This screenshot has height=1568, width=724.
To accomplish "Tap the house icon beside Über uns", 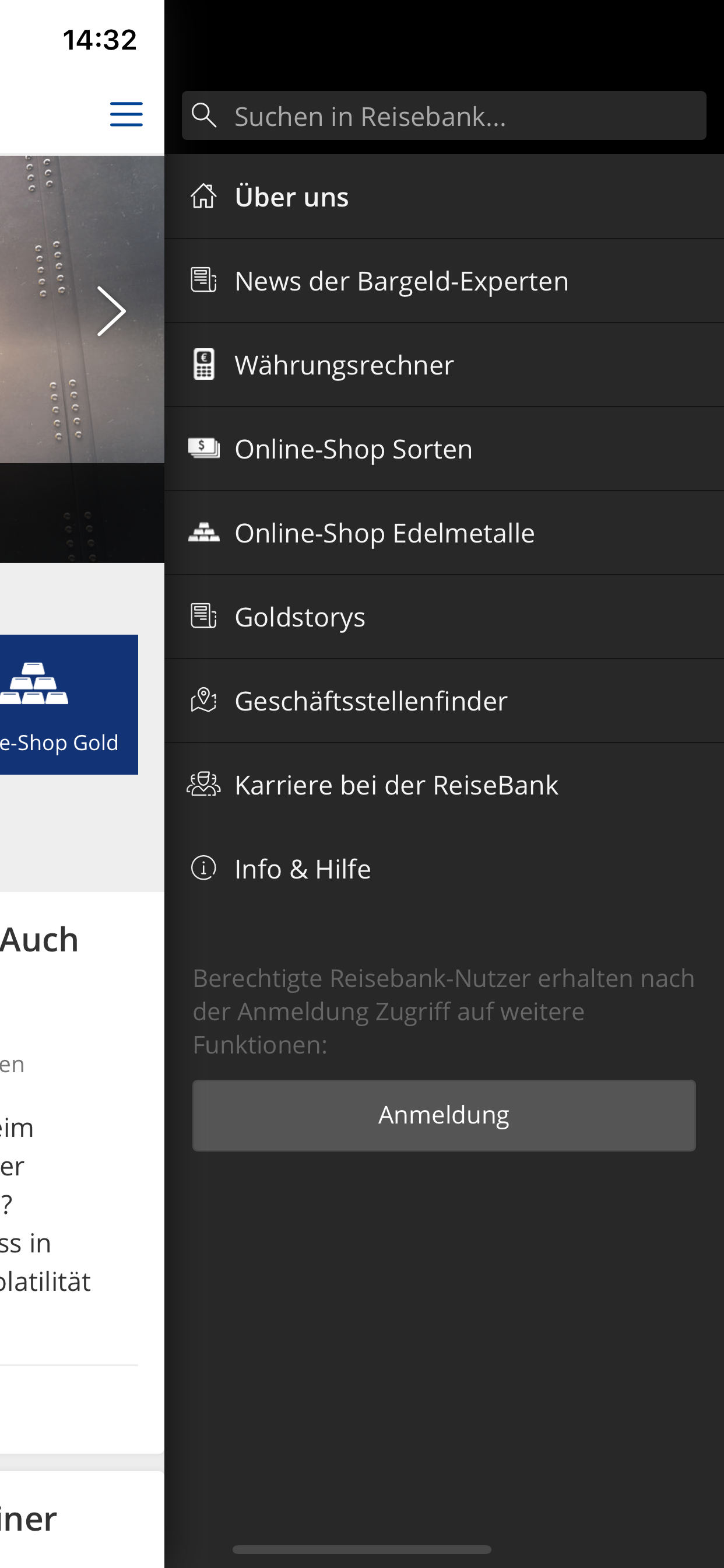I will pyautogui.click(x=203, y=197).
